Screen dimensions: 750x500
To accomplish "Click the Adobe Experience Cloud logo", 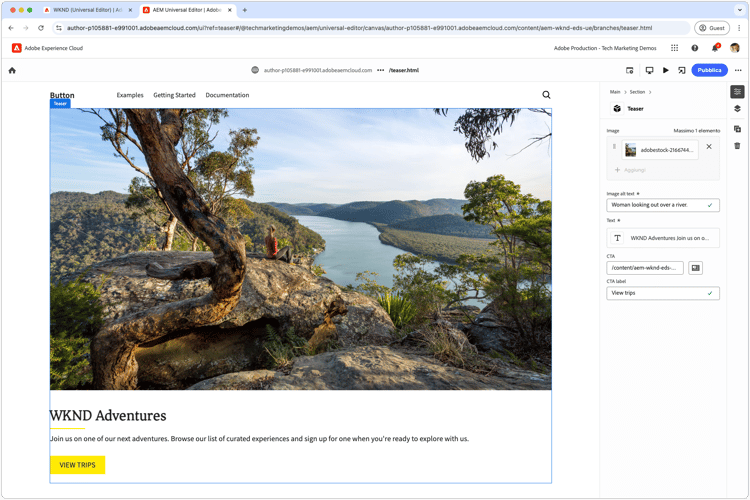I will (x=17, y=48).
